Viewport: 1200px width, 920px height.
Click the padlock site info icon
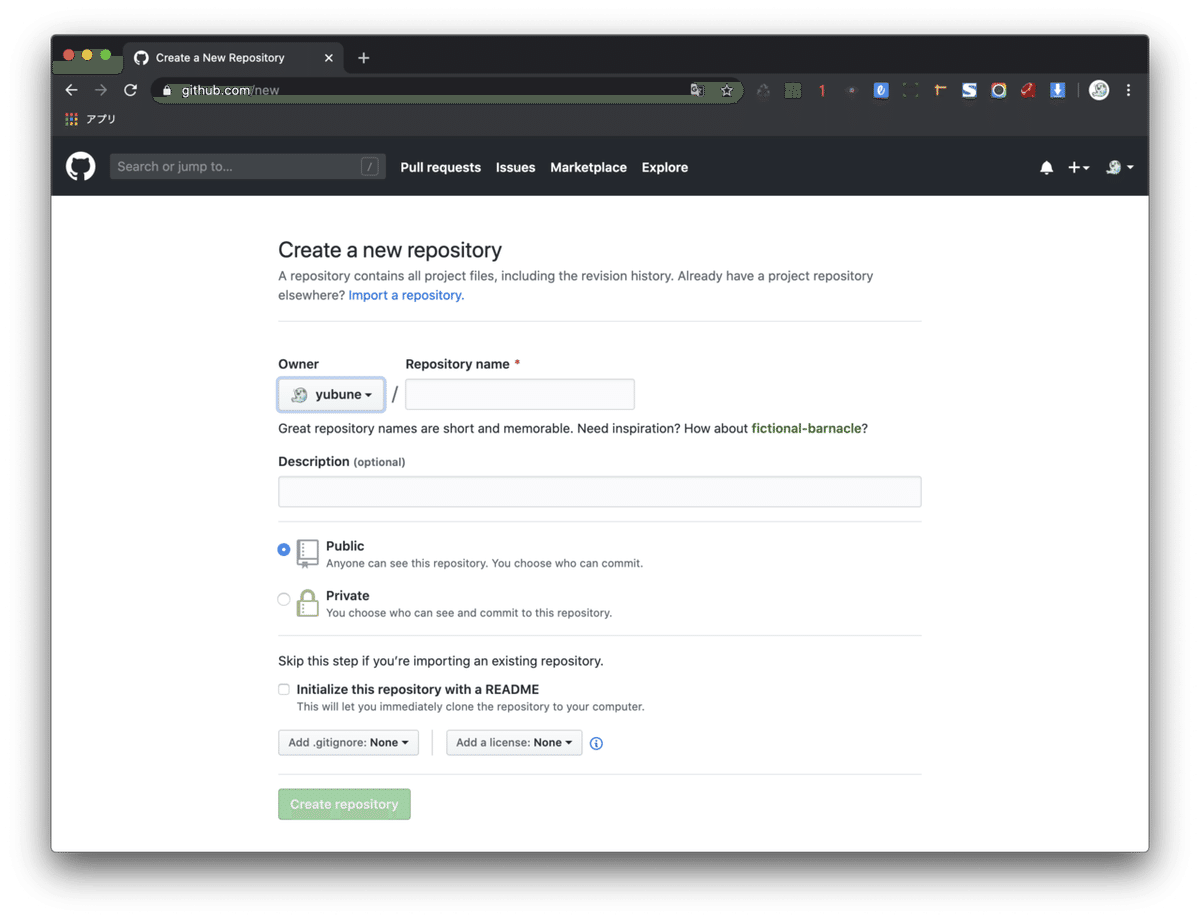click(167, 90)
